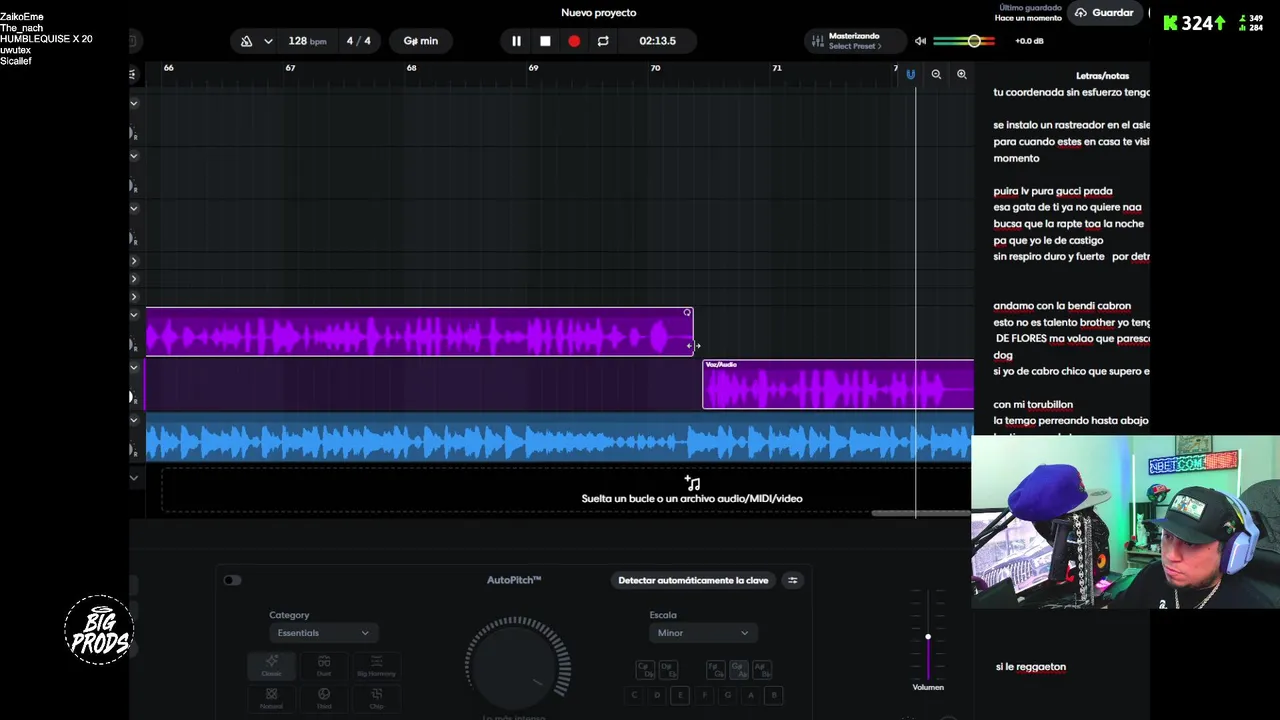Collapse the second track chevron
This screenshot has width=1280, height=720.
click(x=134, y=156)
